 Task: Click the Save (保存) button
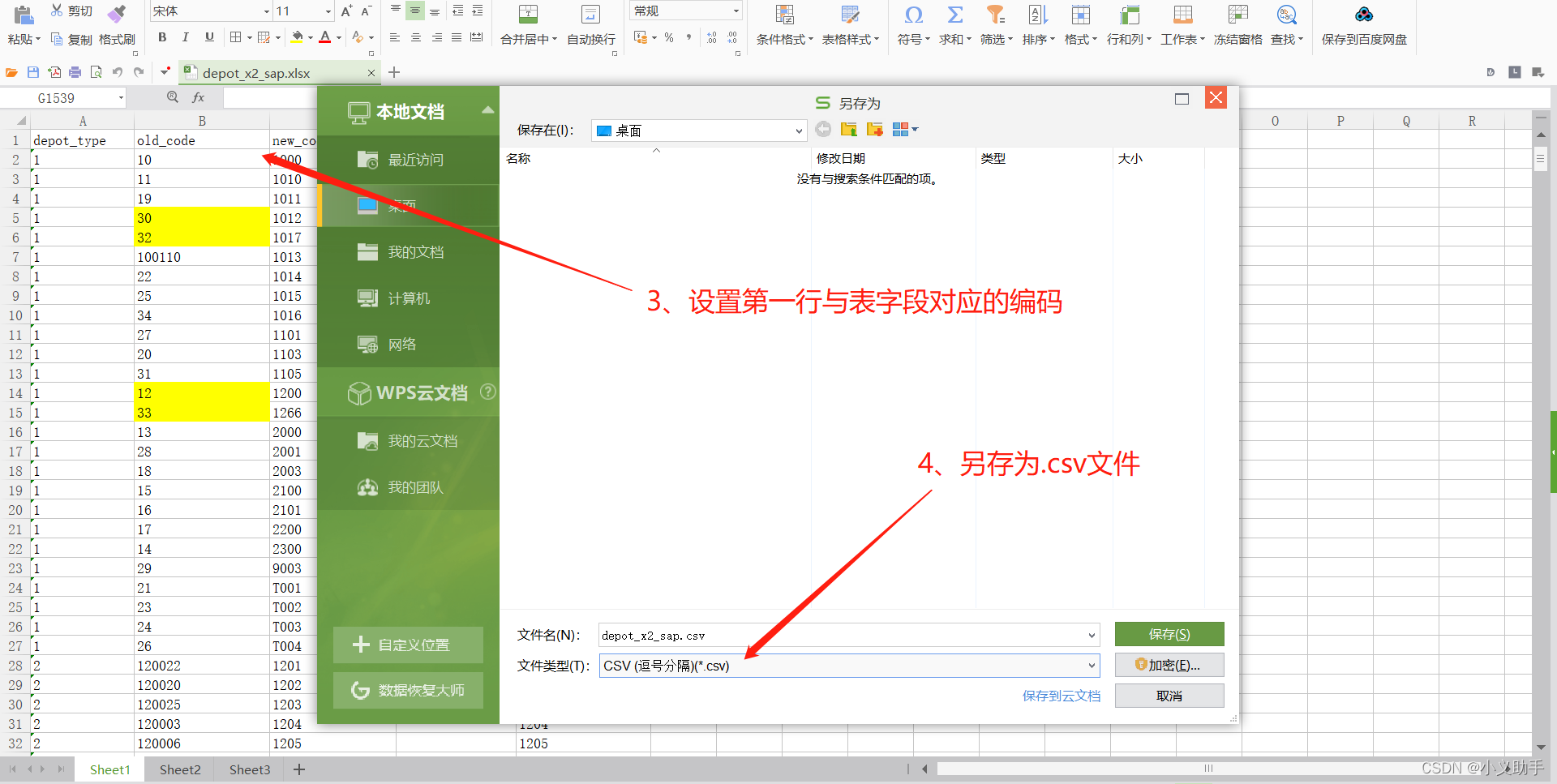click(1169, 634)
